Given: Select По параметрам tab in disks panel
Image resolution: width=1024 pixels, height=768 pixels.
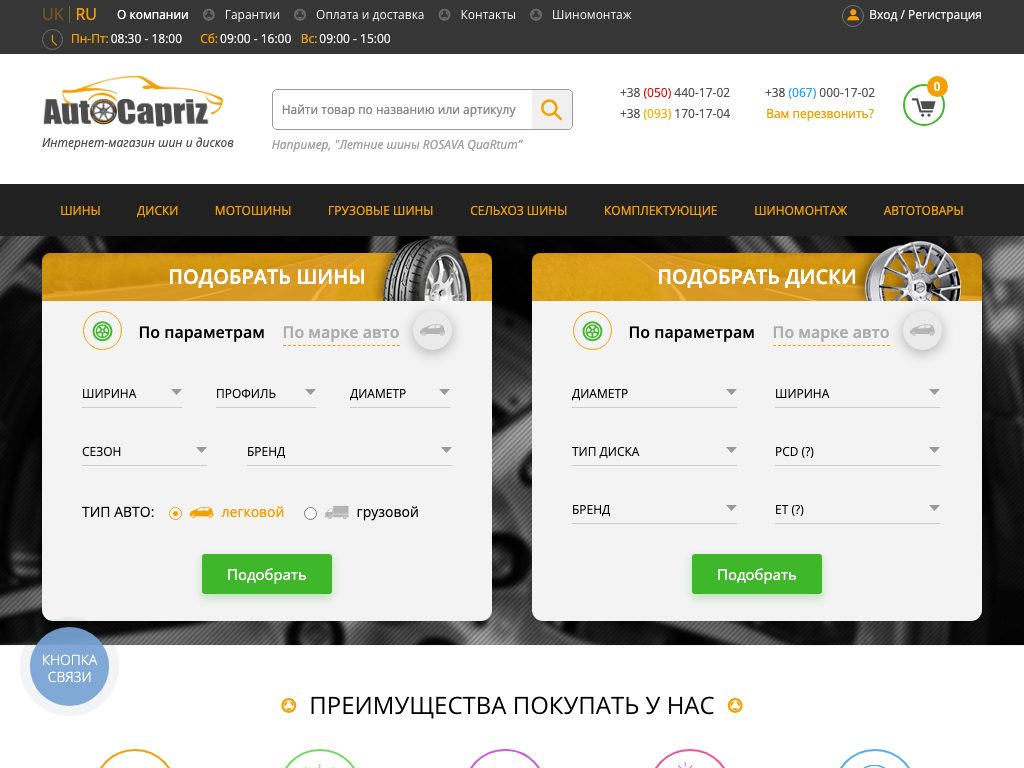Looking at the screenshot, I should (692, 332).
